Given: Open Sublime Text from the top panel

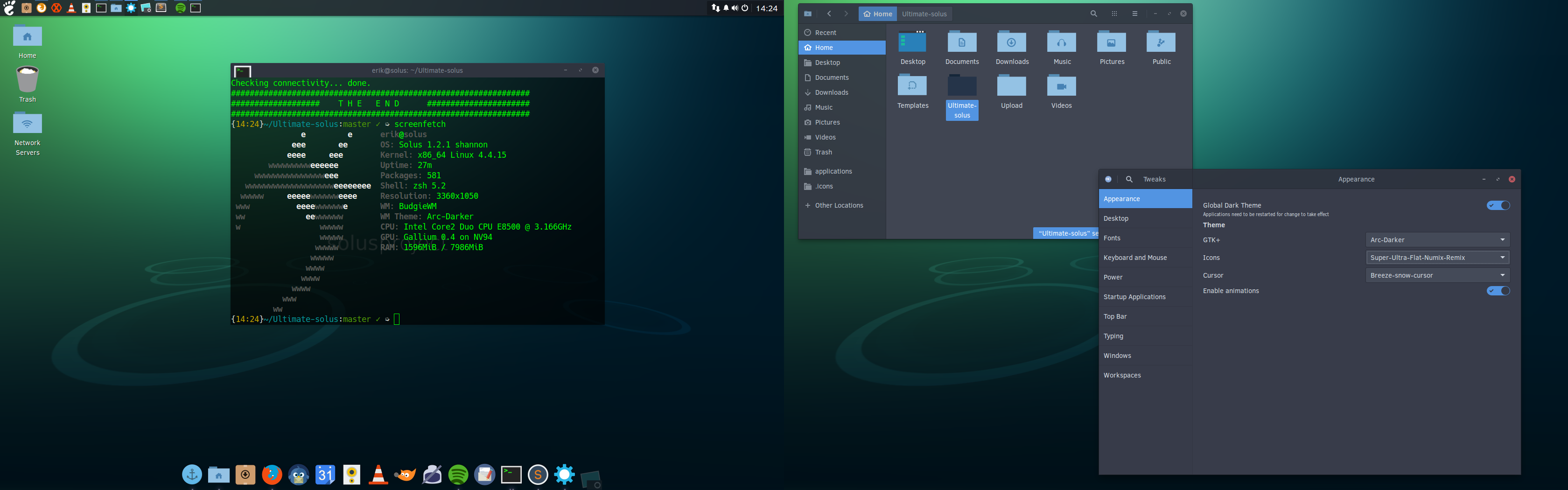Looking at the screenshot, I should tap(161, 8).
